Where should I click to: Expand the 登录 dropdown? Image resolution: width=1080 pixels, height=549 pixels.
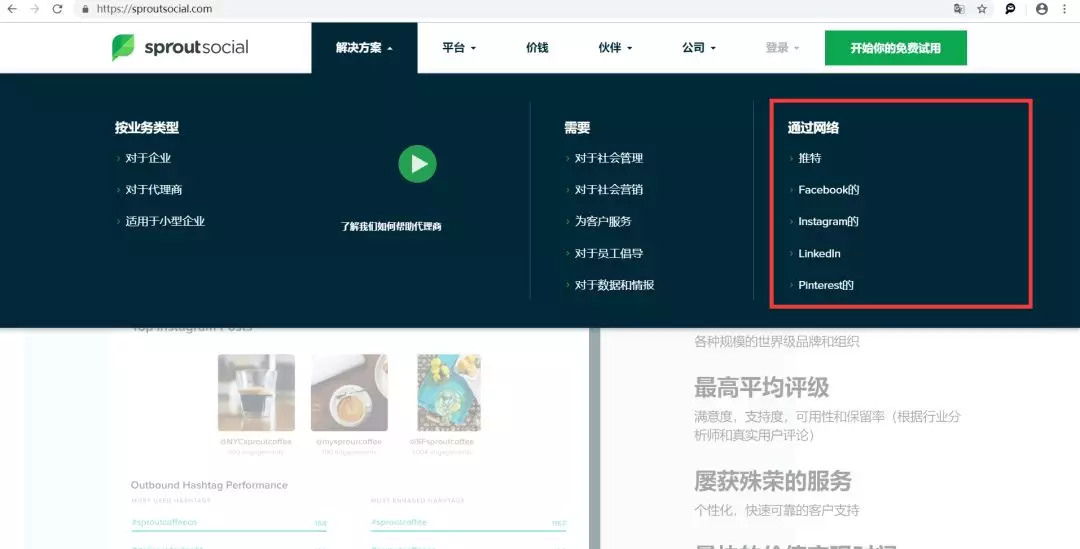tap(782, 48)
